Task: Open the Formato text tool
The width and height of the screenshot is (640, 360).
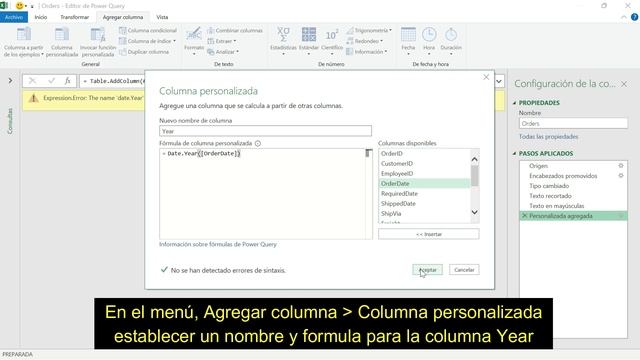Action: (x=194, y=41)
